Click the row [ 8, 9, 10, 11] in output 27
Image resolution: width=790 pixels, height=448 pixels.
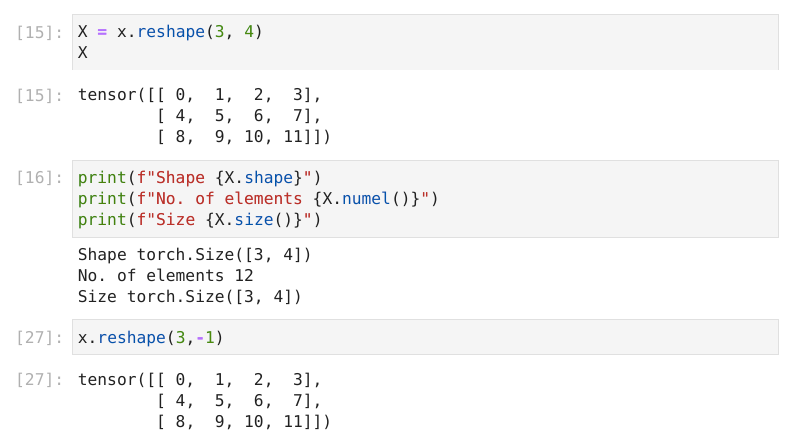tap(244, 421)
